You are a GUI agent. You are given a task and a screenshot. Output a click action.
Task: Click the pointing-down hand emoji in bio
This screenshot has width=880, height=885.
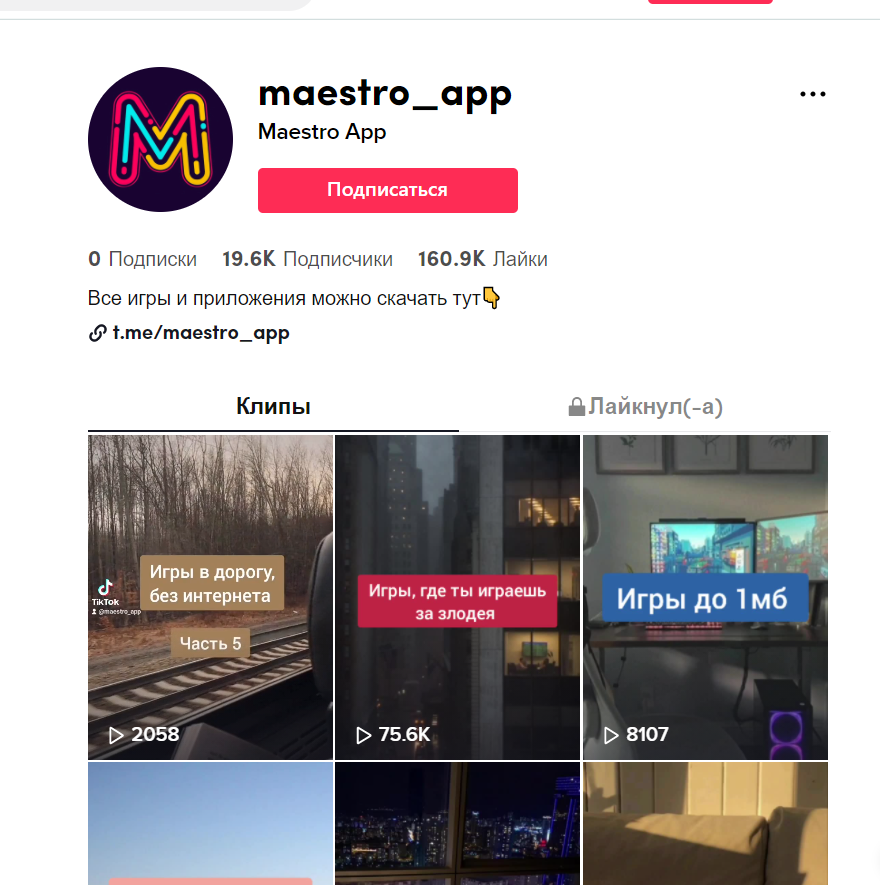coord(491,298)
